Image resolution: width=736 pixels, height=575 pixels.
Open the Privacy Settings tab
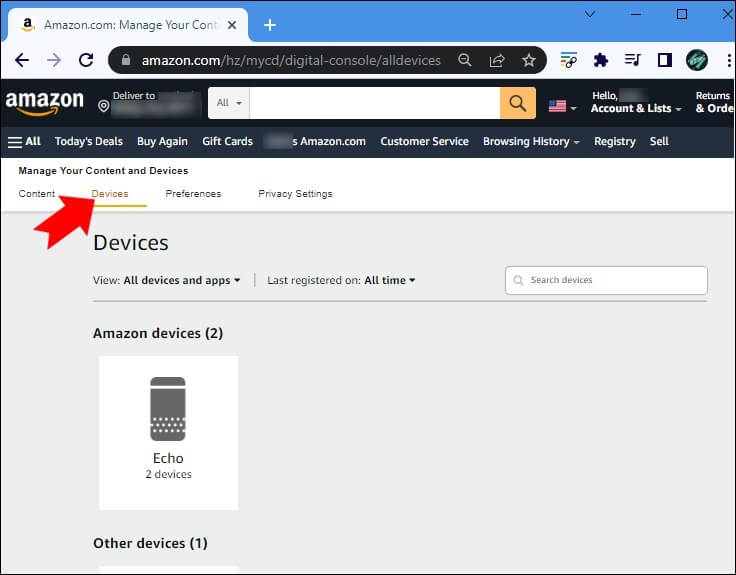[295, 194]
